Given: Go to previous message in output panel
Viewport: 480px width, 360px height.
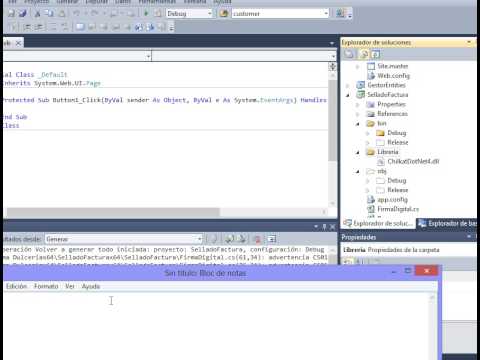Looking at the screenshot, I should coord(229,239).
